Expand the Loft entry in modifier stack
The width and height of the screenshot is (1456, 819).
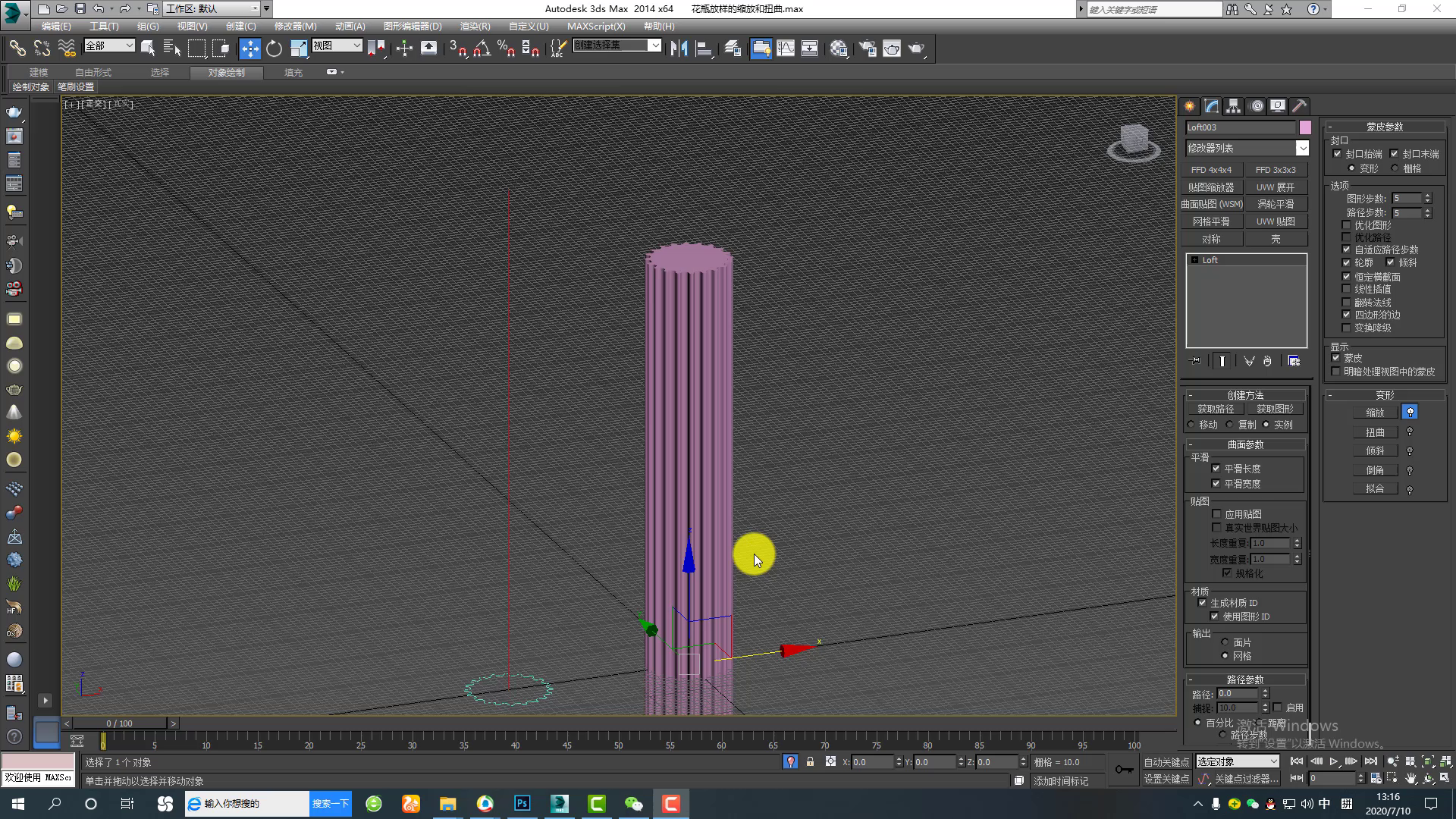[x=1195, y=260]
